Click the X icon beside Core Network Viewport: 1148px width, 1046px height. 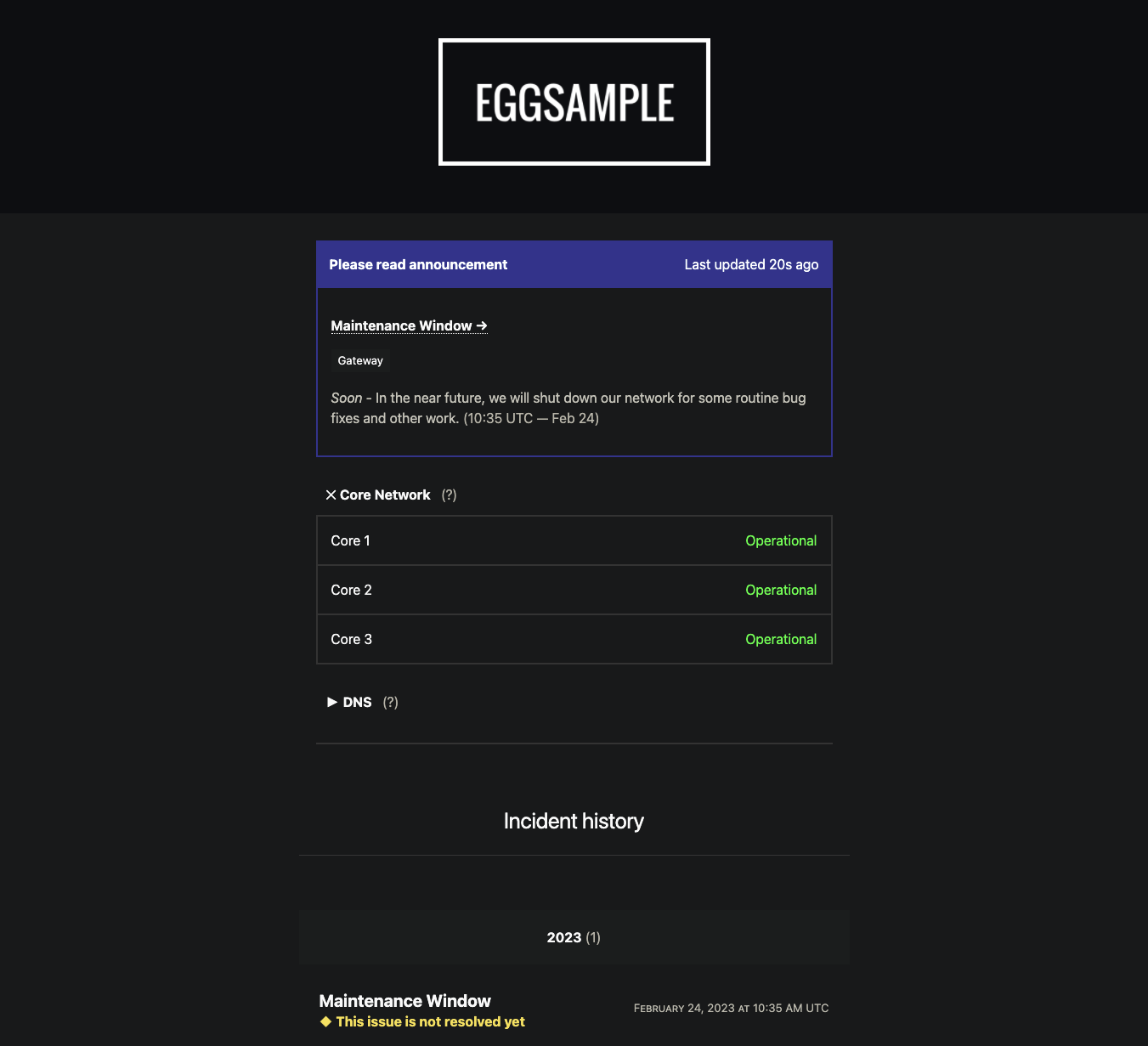point(331,495)
